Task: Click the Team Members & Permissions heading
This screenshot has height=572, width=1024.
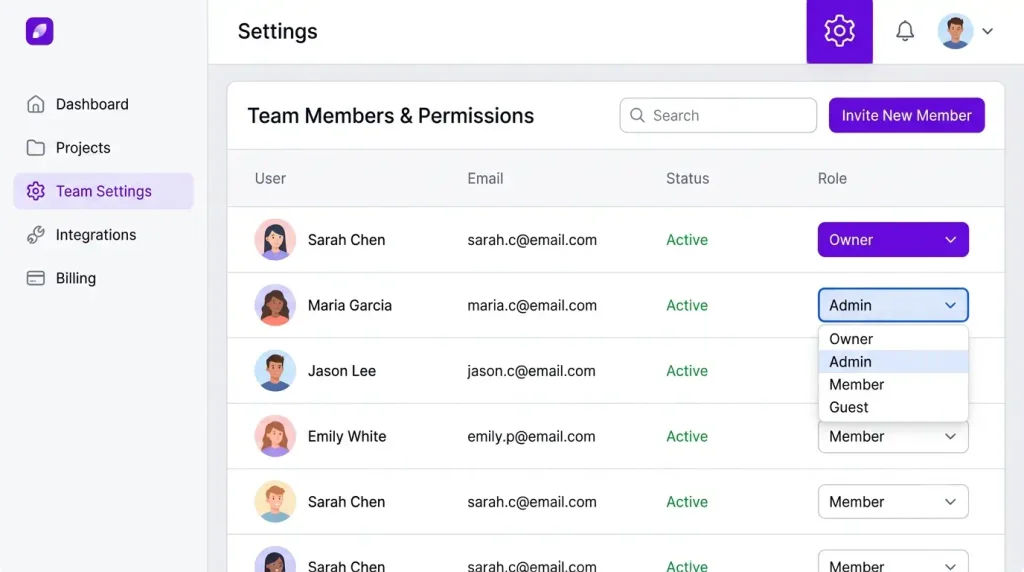Action: pyautogui.click(x=391, y=116)
